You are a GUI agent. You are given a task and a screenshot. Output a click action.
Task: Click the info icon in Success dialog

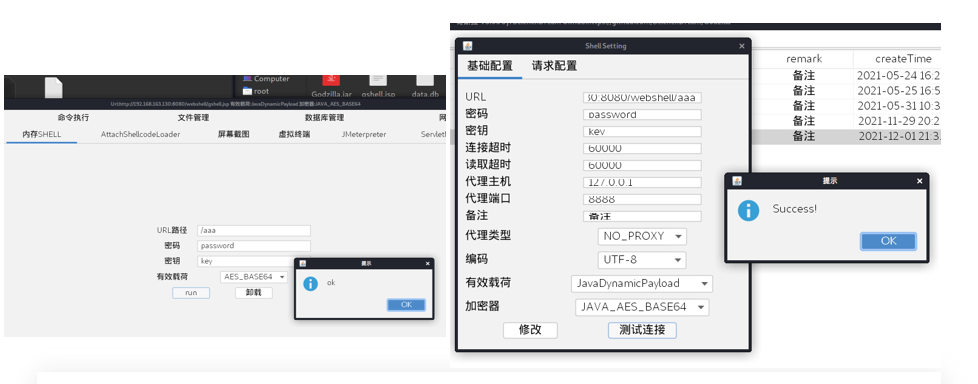[x=748, y=210]
